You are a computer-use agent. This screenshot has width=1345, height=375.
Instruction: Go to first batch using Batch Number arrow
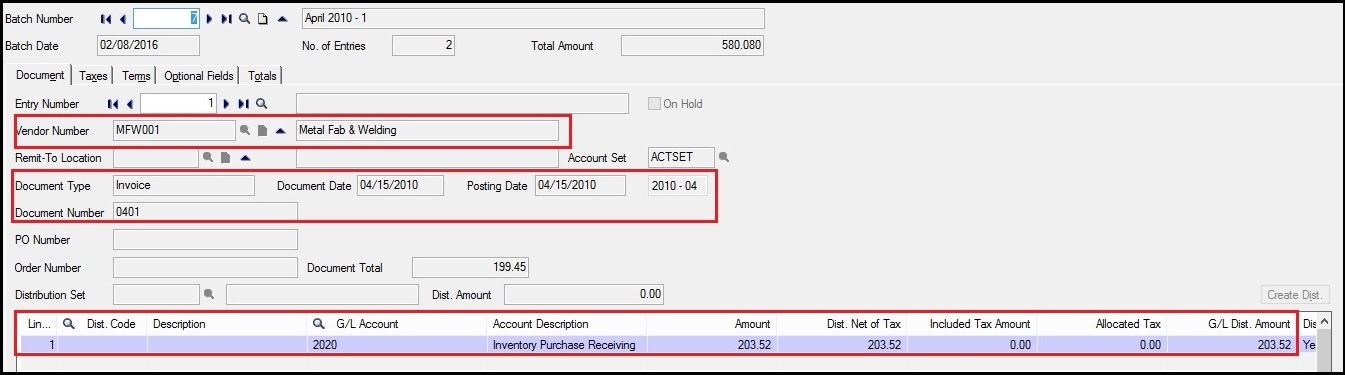click(106, 19)
